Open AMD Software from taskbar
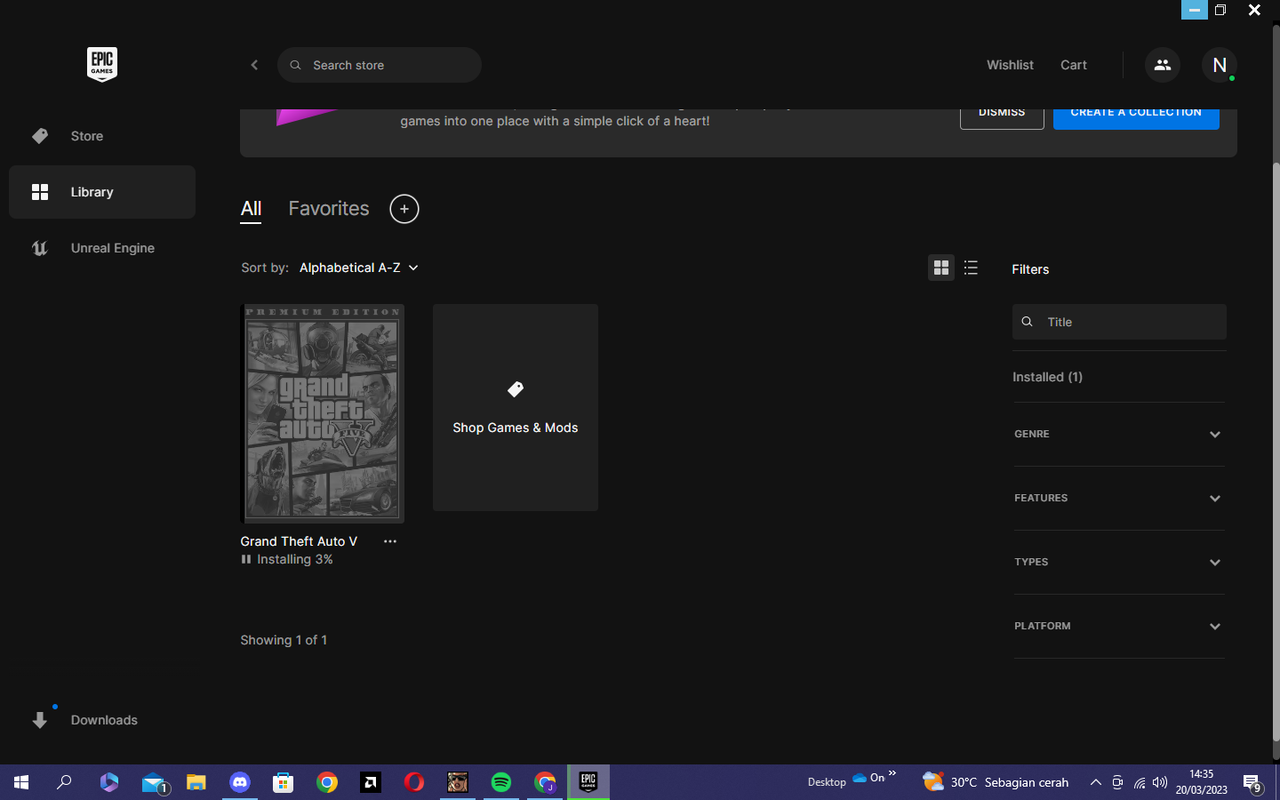Image resolution: width=1280 pixels, height=800 pixels. tap(371, 782)
